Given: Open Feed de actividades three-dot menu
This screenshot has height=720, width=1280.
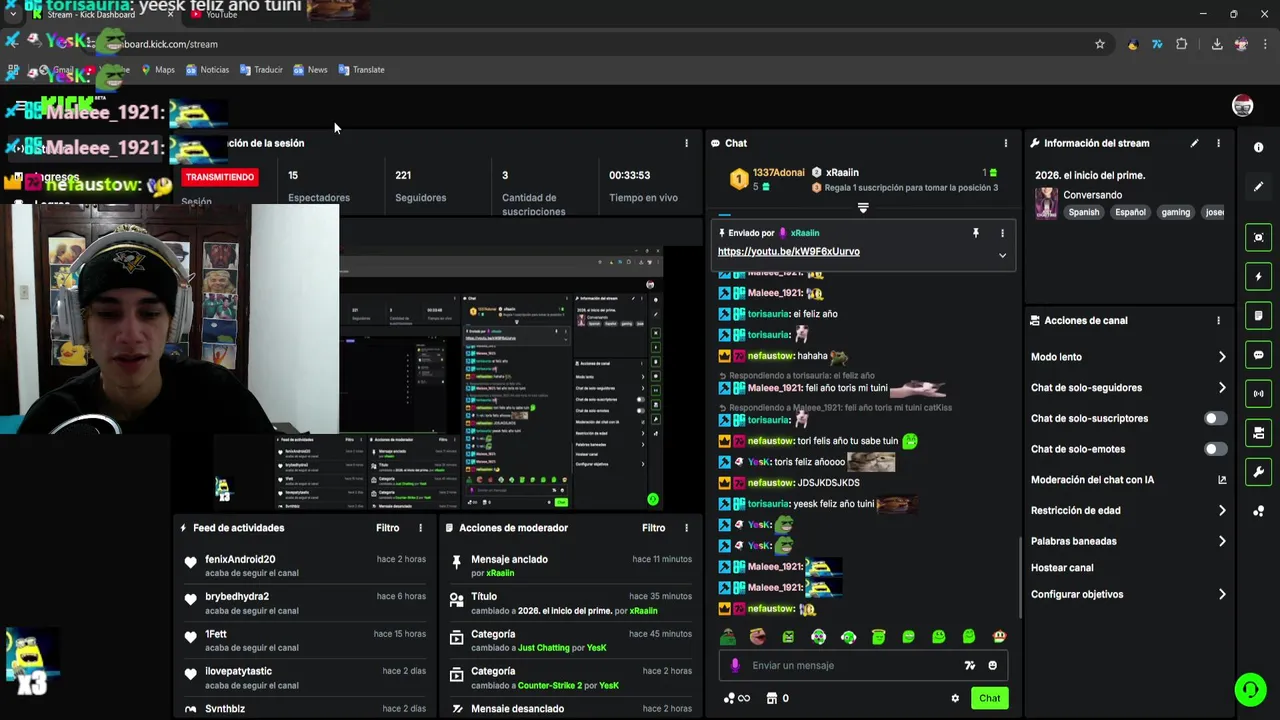Looking at the screenshot, I should (420, 528).
